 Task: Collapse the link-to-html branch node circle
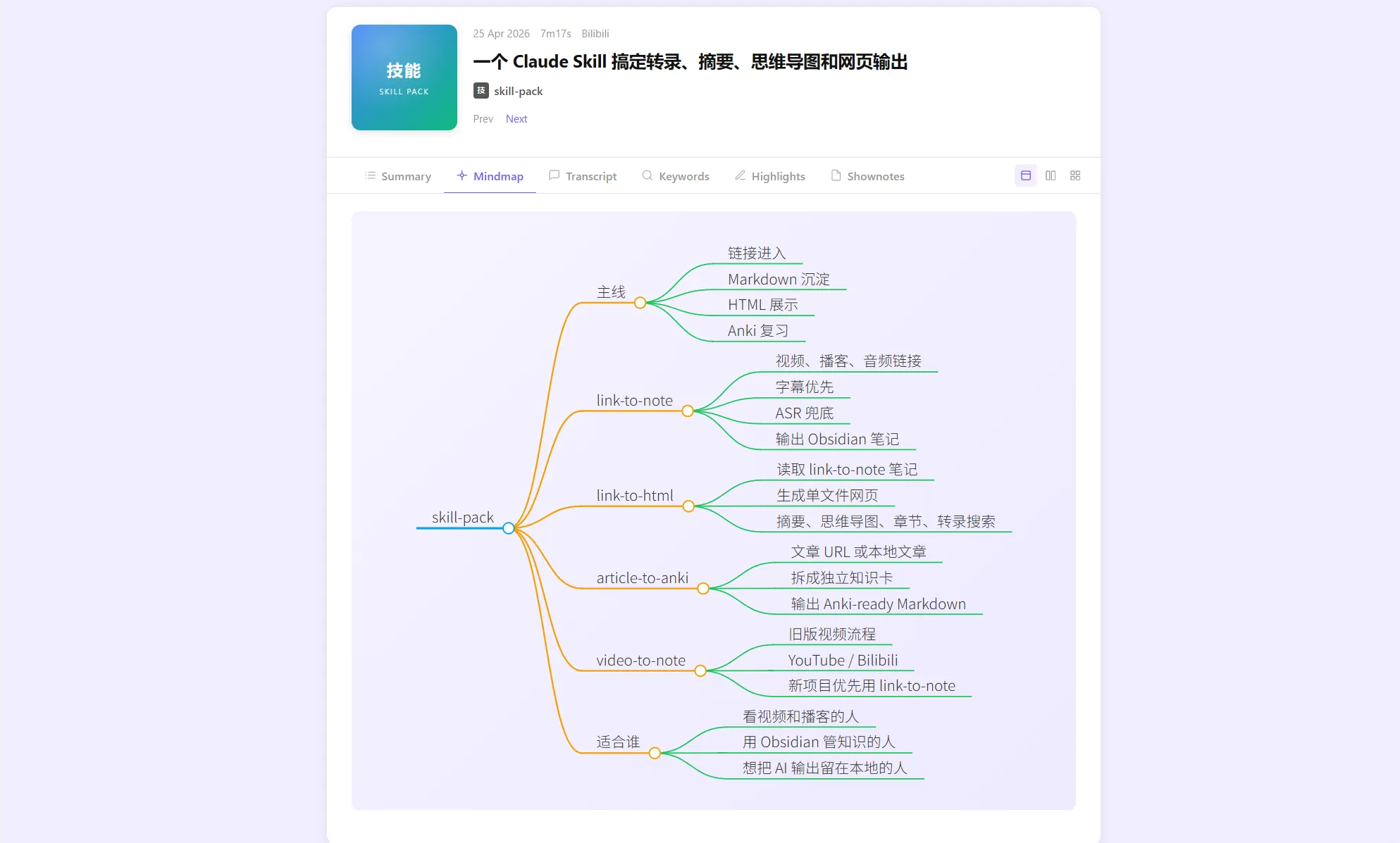click(x=688, y=506)
